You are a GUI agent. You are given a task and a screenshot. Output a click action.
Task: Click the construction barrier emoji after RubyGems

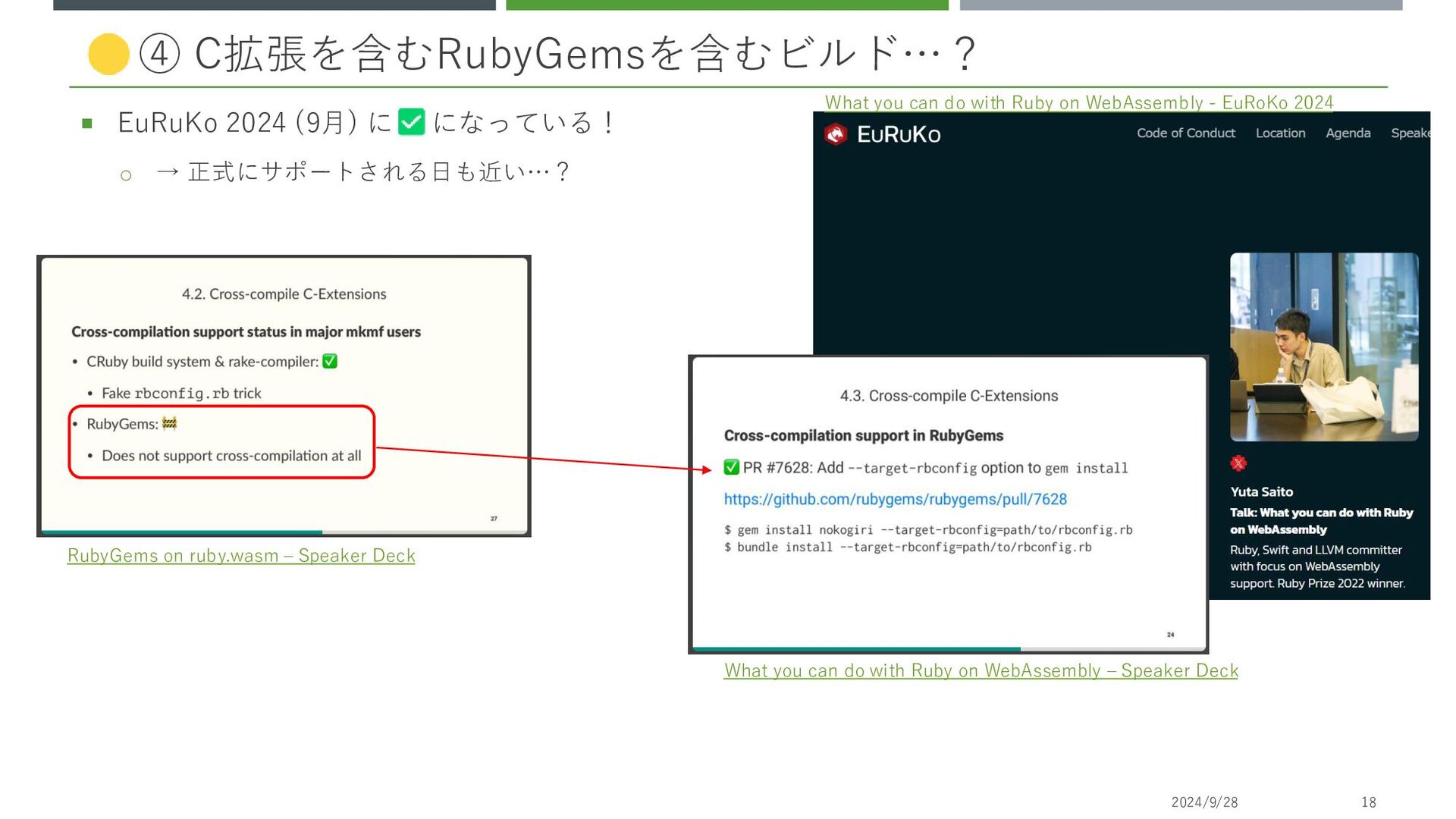click(170, 424)
